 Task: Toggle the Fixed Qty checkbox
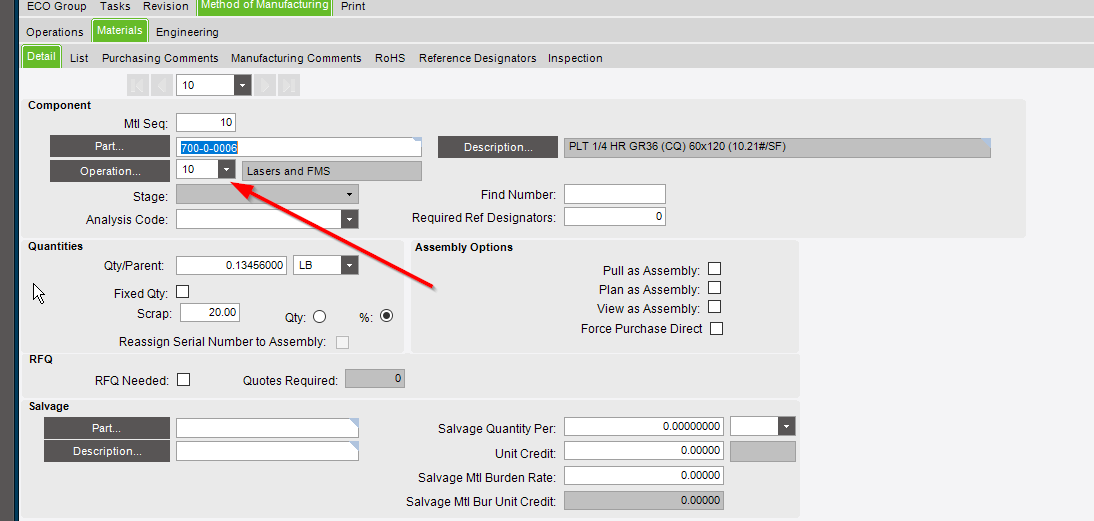coord(183,292)
